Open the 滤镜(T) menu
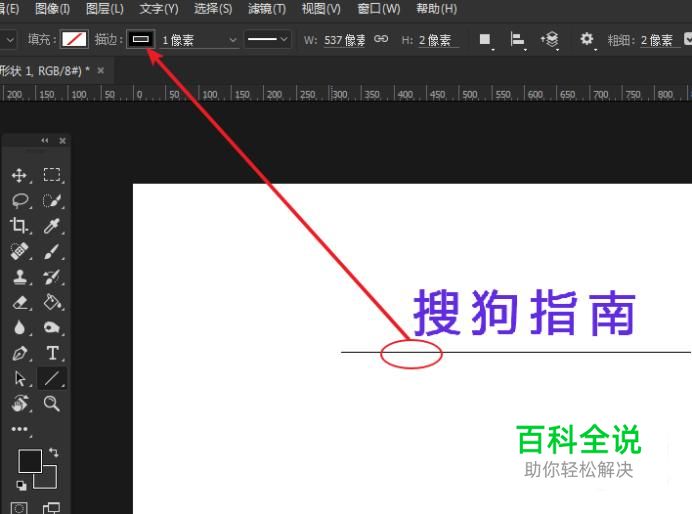The height and width of the screenshot is (514, 692). [x=267, y=9]
